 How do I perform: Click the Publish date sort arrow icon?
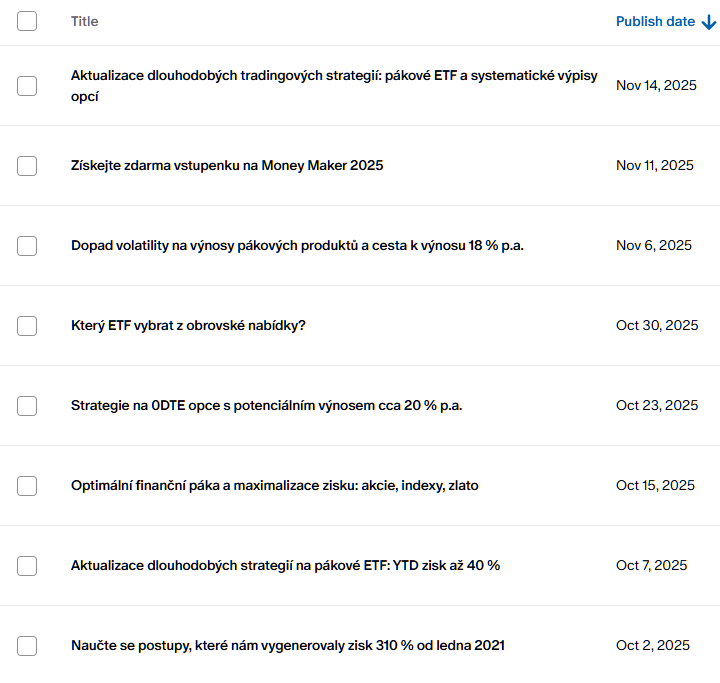point(709,22)
